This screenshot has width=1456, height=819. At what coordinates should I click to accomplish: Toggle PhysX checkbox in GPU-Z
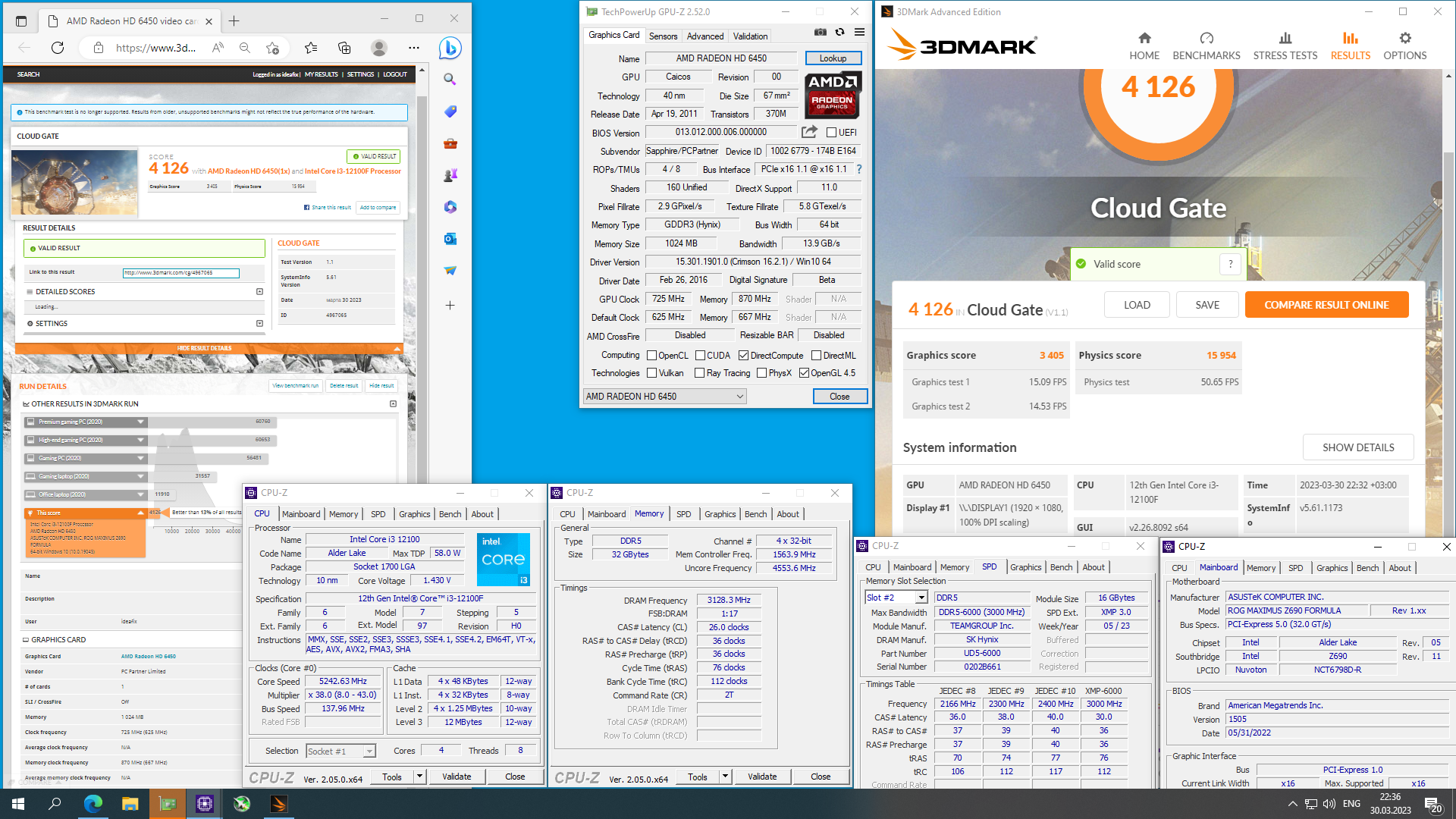click(x=762, y=372)
